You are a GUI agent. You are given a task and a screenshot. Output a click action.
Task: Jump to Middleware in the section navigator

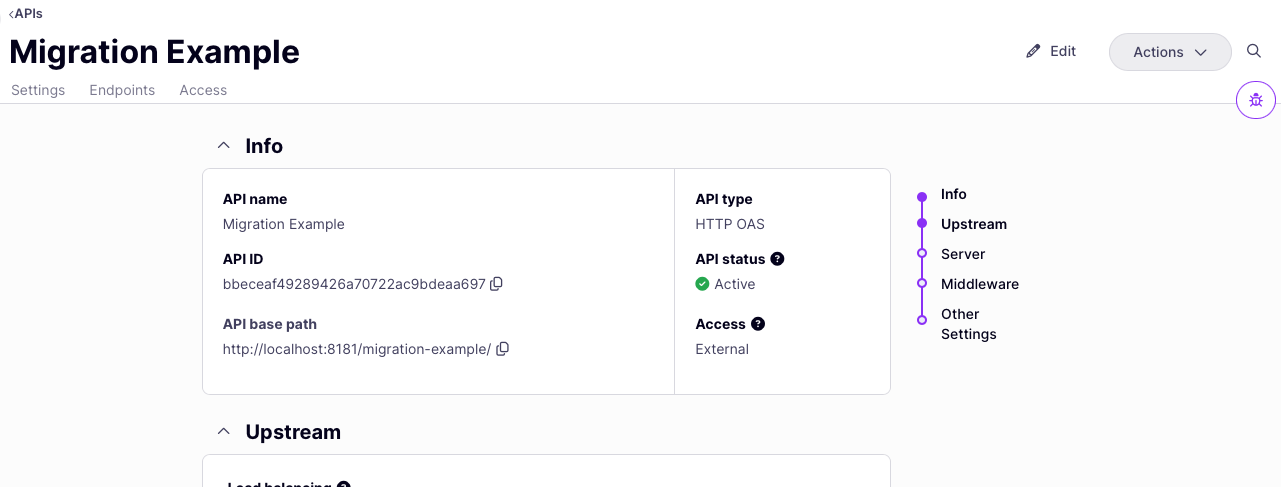979,284
